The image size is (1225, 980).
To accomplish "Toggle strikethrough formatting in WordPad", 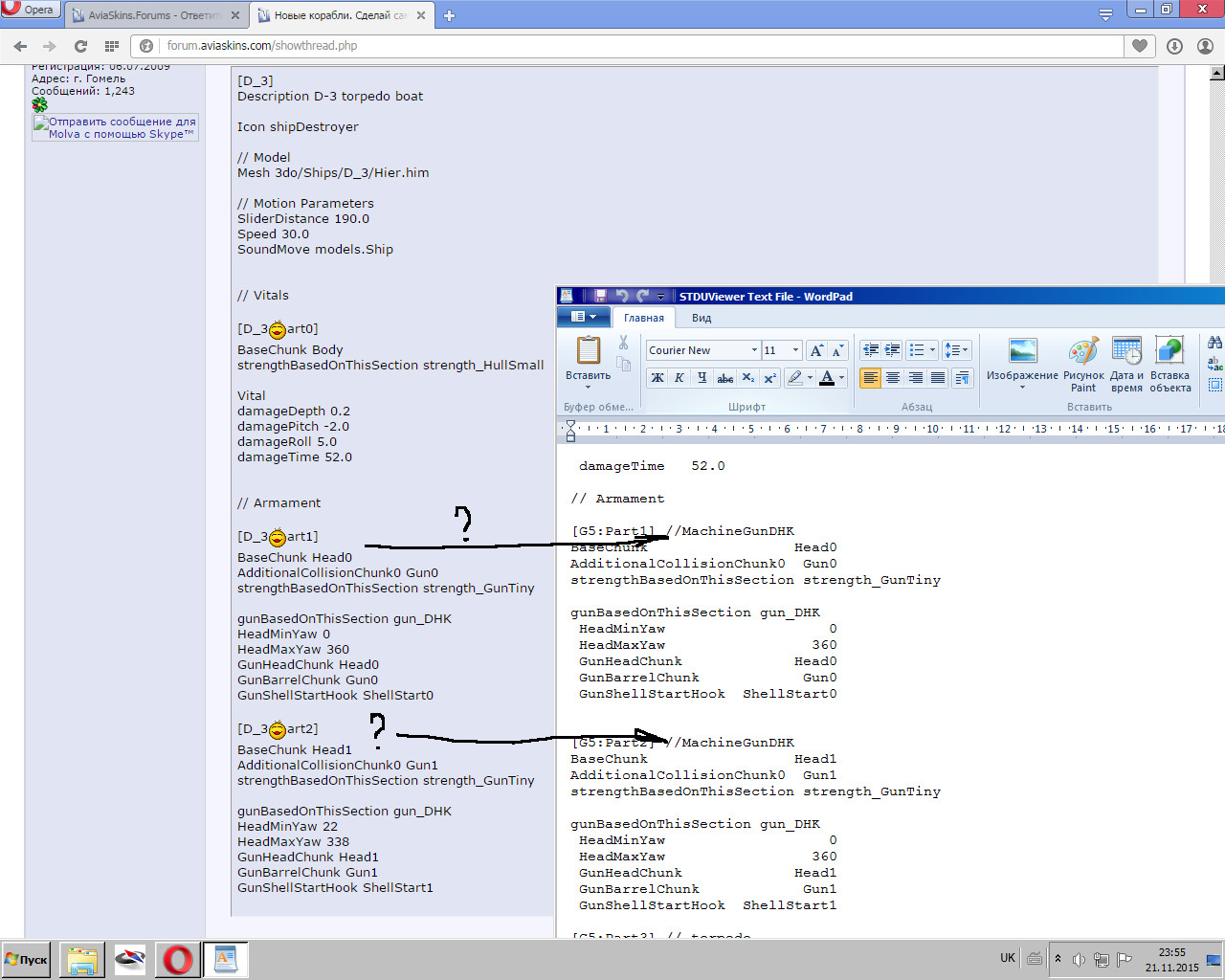I will tap(725, 378).
